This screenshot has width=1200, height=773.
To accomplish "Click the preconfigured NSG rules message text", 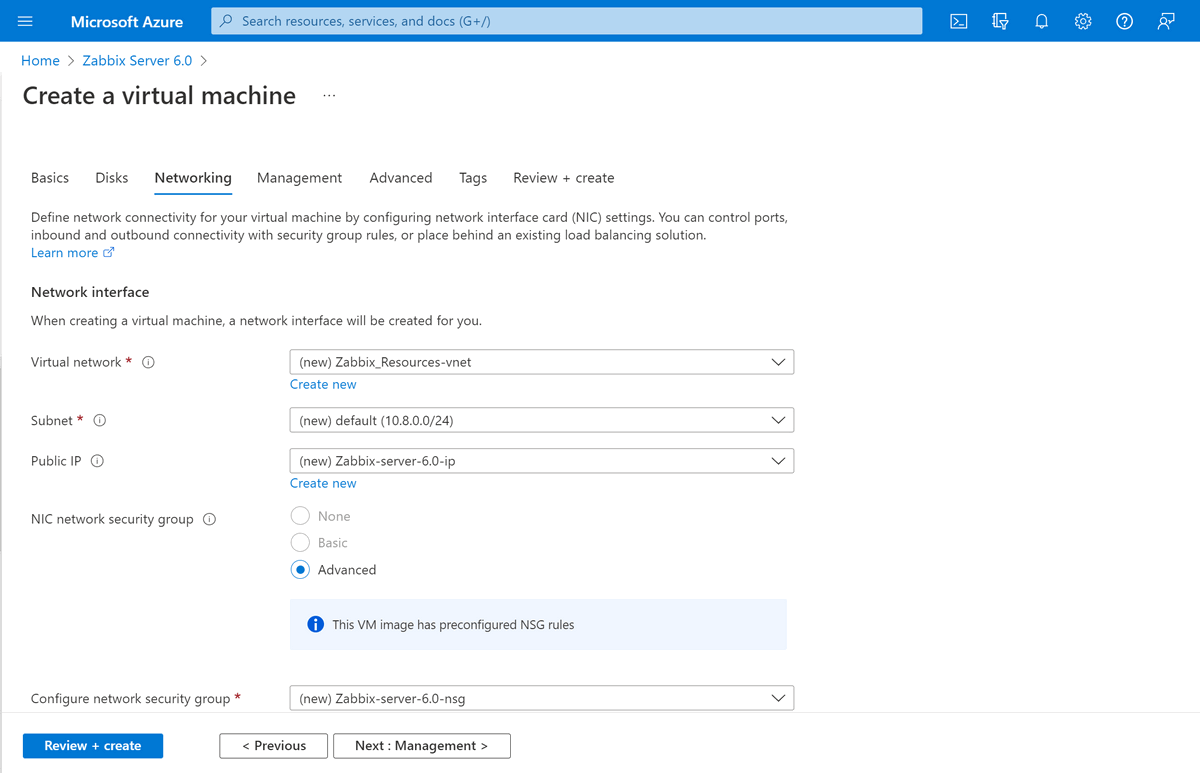I will (x=453, y=625).
